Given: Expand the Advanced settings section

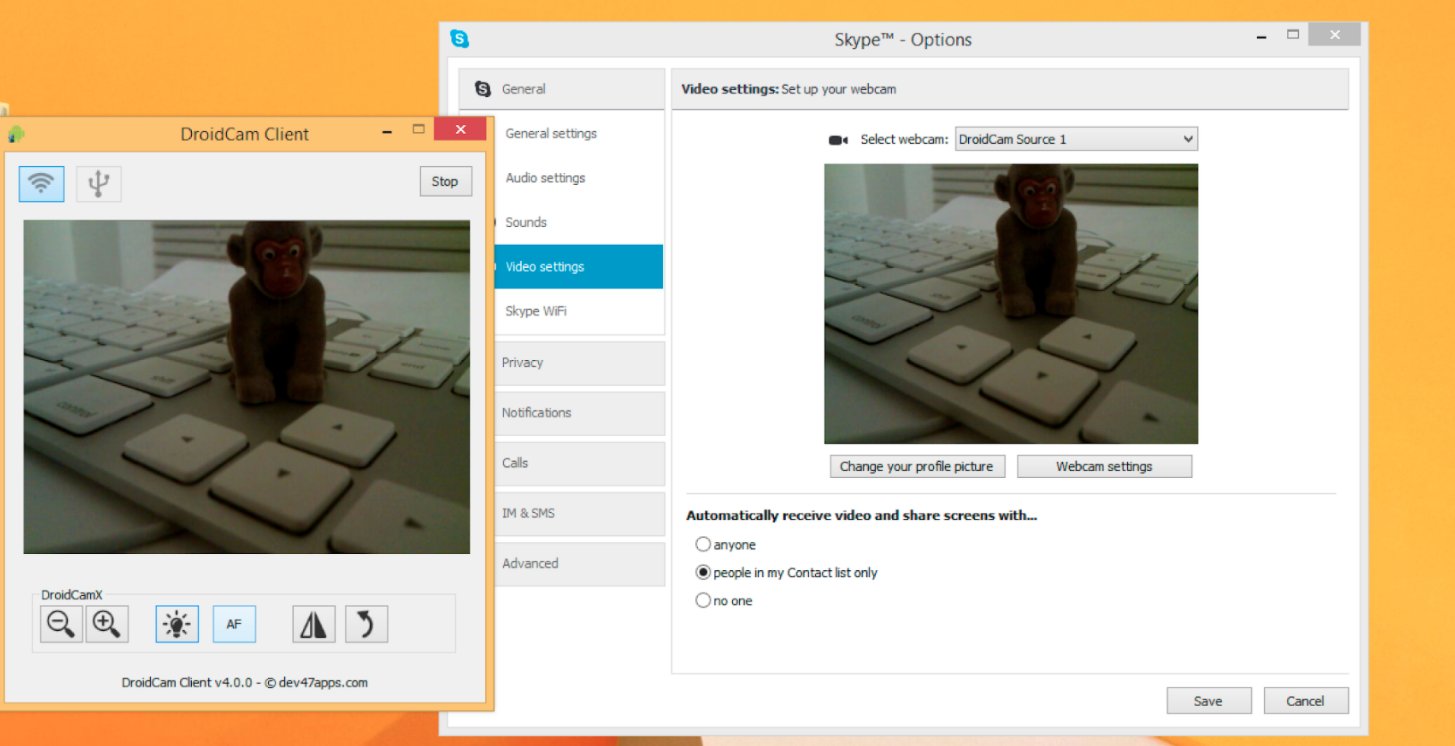Looking at the screenshot, I should (x=530, y=563).
